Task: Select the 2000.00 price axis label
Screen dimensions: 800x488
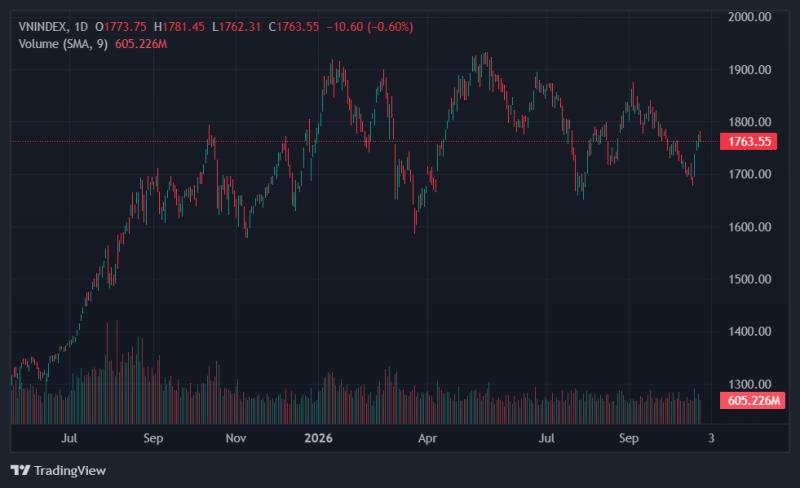Action: click(x=749, y=17)
